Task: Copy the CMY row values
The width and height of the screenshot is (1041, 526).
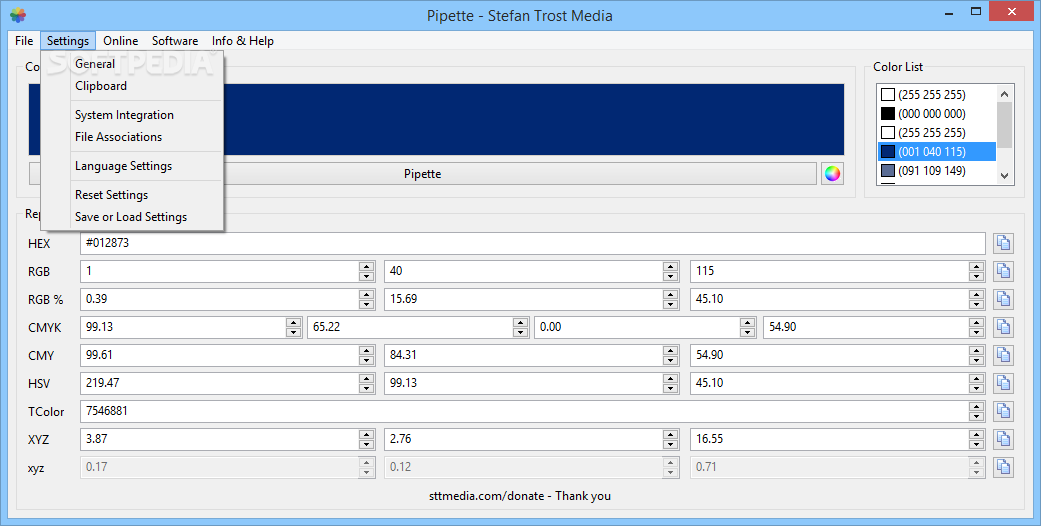Action: [1003, 355]
